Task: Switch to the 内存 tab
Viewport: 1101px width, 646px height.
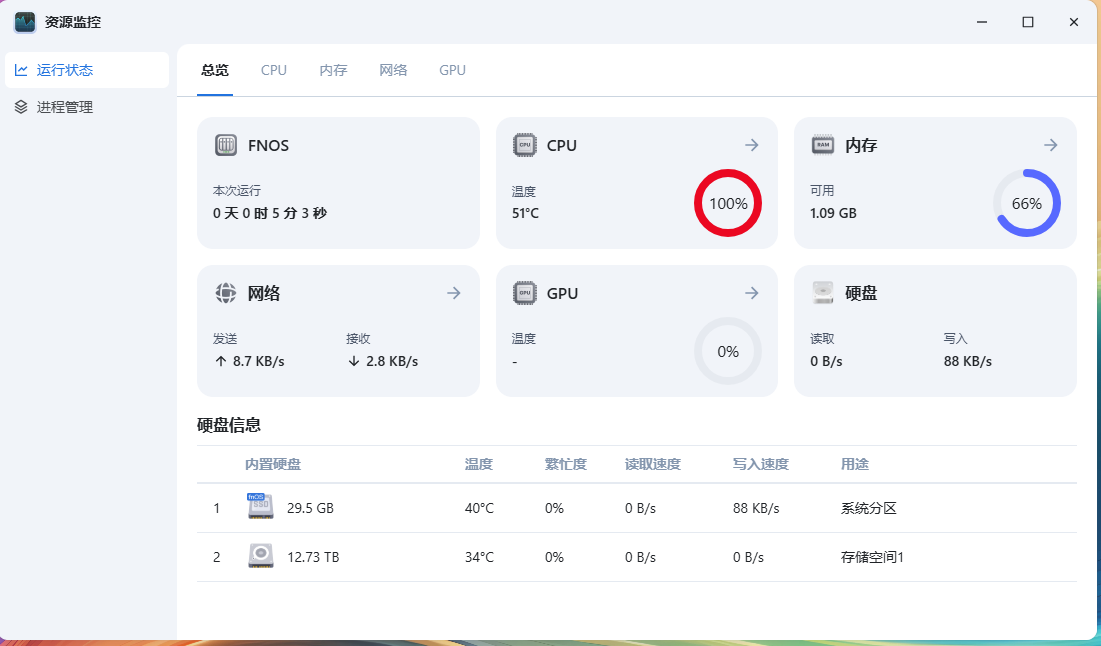Action: tap(334, 70)
